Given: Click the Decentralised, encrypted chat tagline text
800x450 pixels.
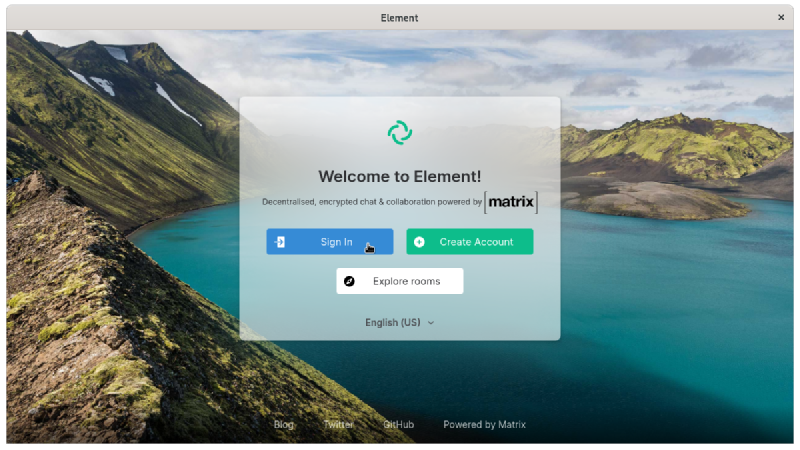Looking at the screenshot, I should coord(371,202).
